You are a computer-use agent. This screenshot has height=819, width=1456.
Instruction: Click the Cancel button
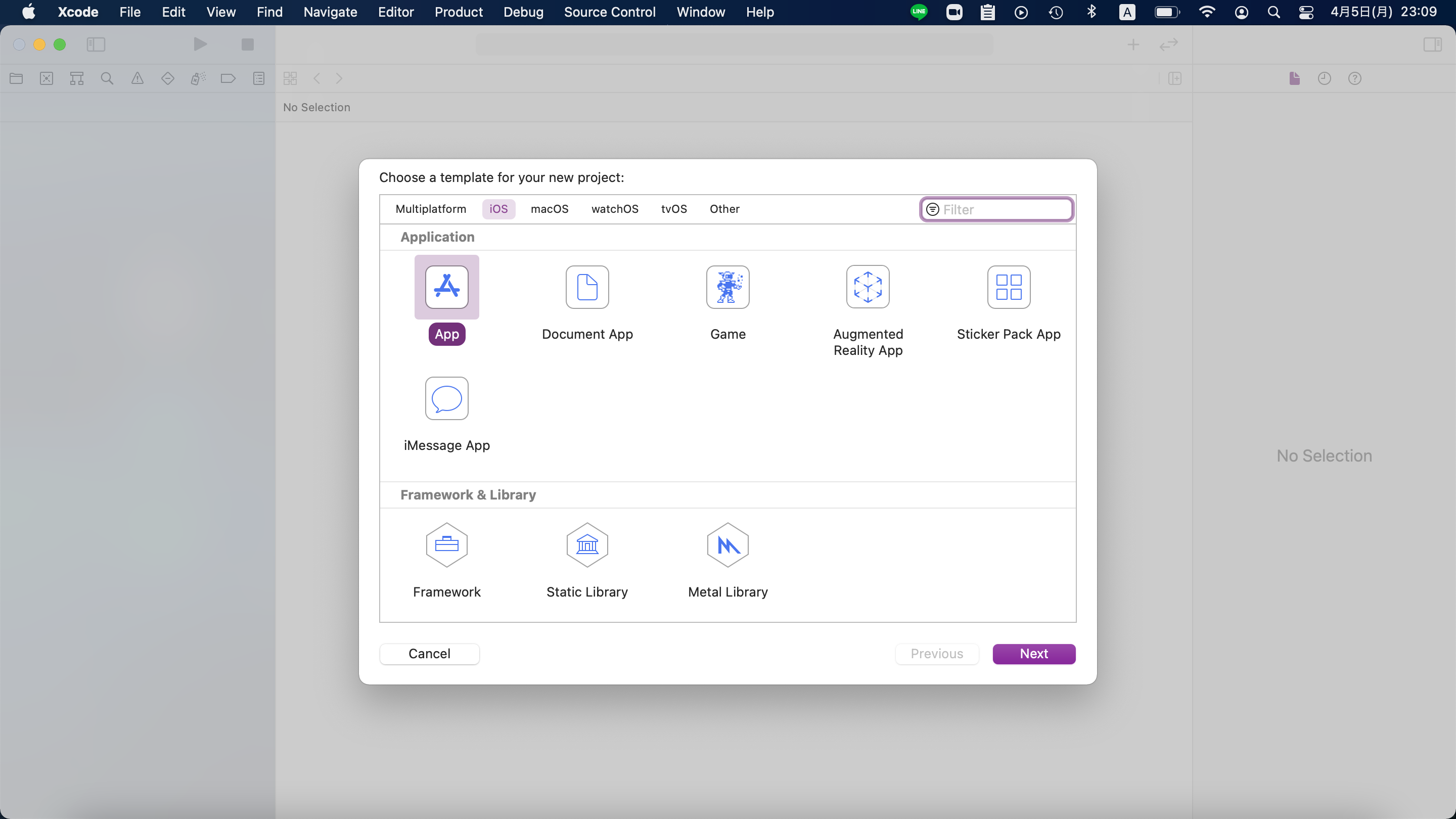[x=429, y=654]
